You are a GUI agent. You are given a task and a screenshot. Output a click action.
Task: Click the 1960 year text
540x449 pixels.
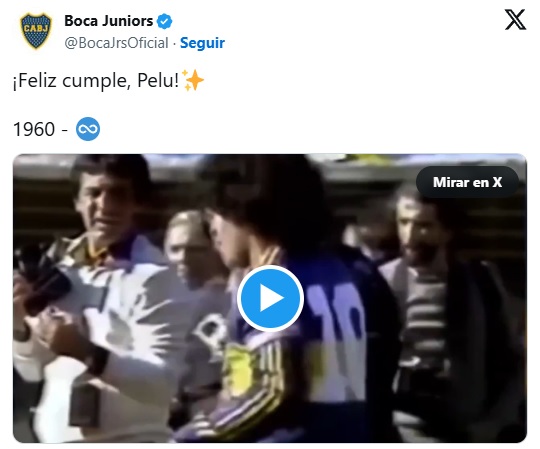click(x=34, y=129)
